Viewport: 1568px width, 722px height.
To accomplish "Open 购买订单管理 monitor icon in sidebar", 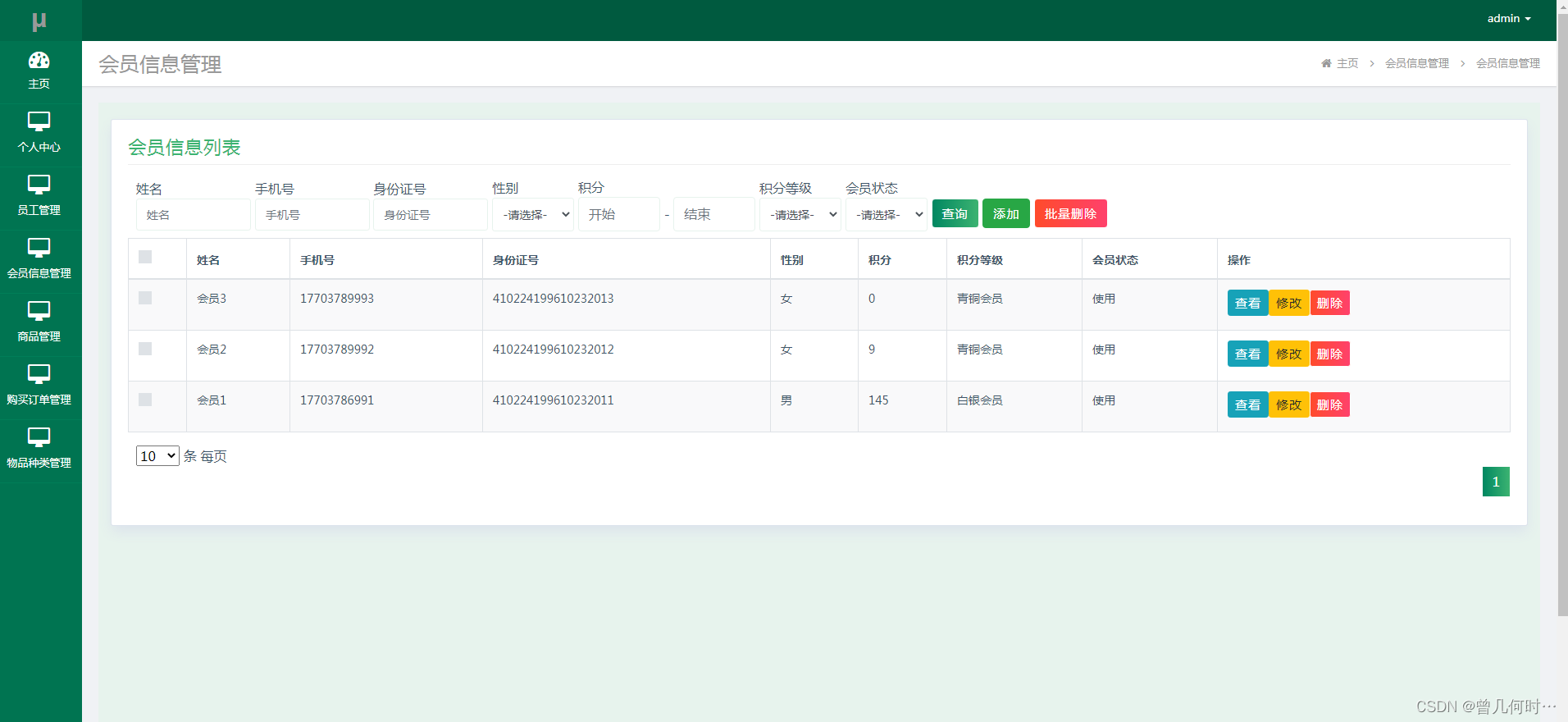I will tap(39, 374).
